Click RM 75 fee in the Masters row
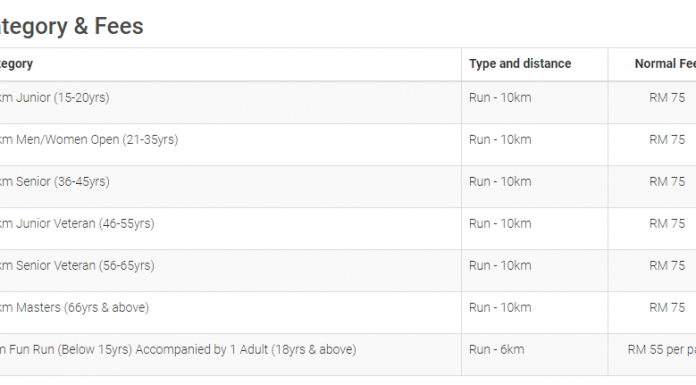696x385 pixels. tap(667, 308)
